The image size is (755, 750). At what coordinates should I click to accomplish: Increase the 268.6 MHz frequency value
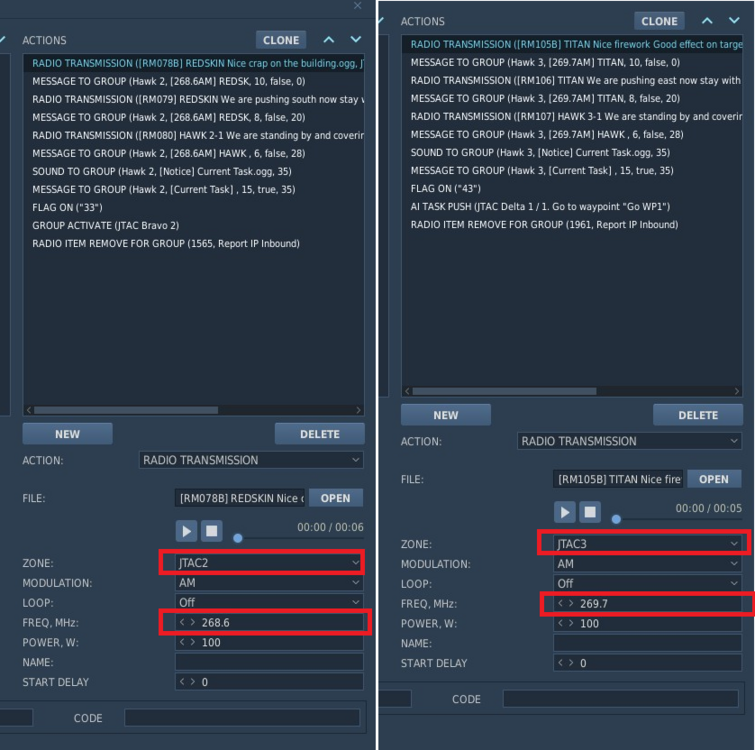[x=193, y=622]
